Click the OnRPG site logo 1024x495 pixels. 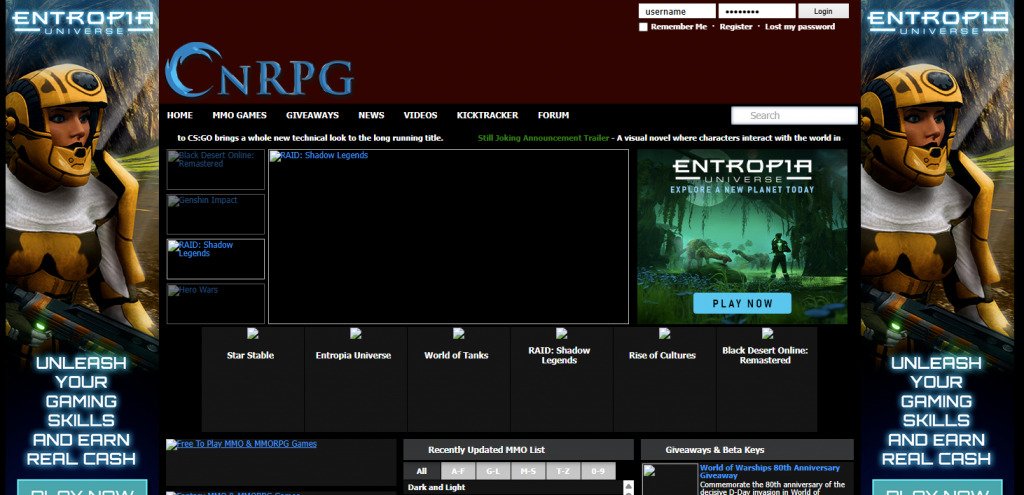(x=259, y=70)
